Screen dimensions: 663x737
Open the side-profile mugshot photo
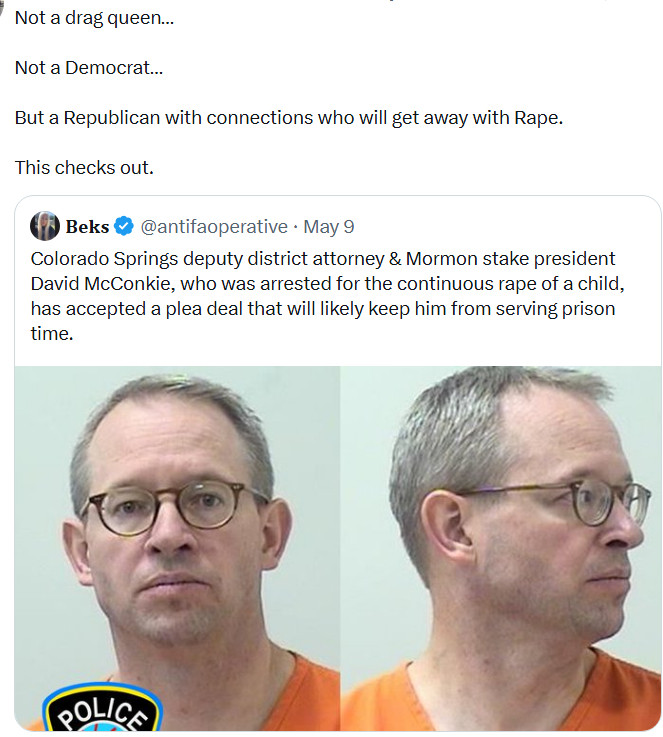pos(501,548)
